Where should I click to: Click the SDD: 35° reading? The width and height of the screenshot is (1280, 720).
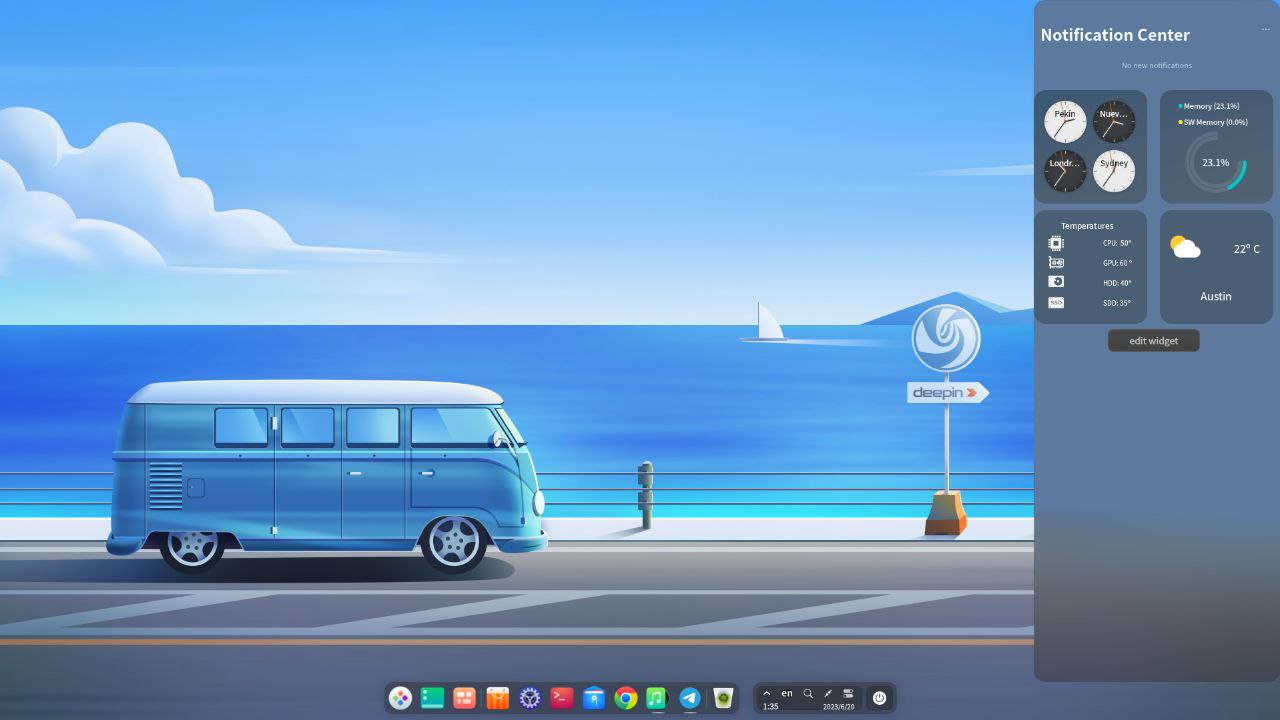[1117, 303]
